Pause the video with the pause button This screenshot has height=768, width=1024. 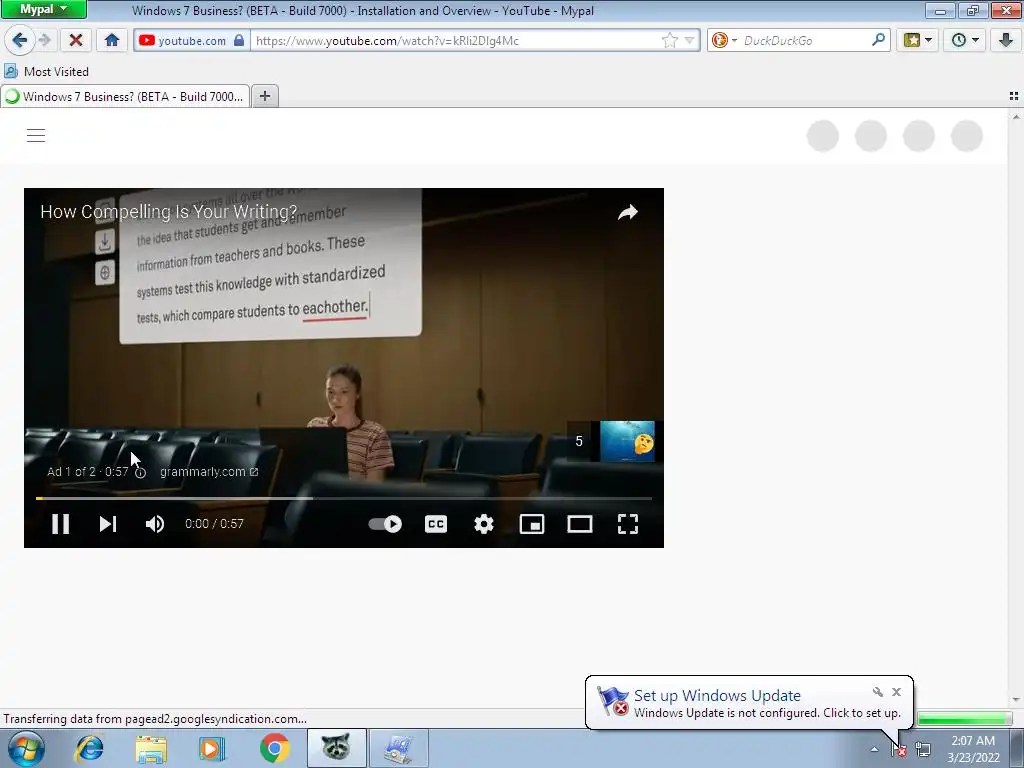point(61,524)
